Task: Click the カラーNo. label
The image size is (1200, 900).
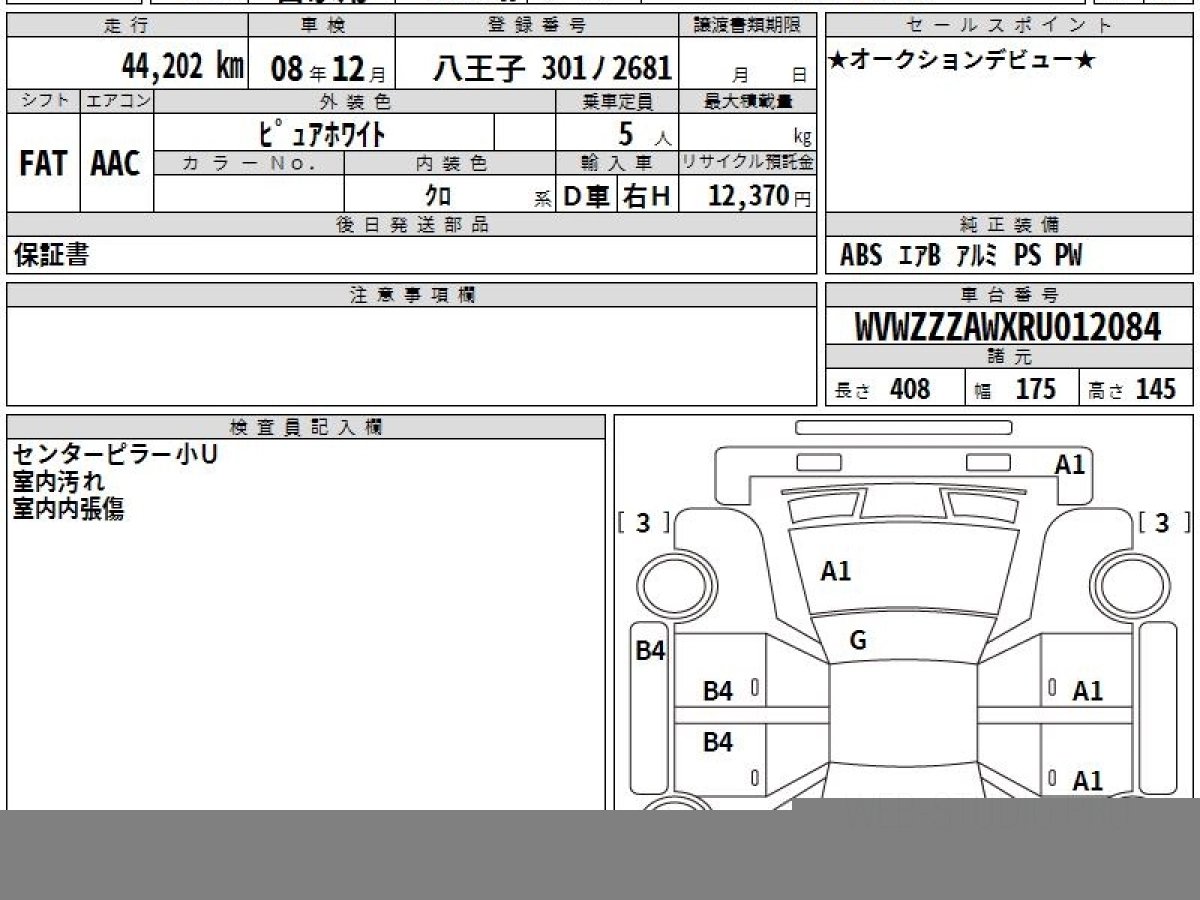Action: 249,163
